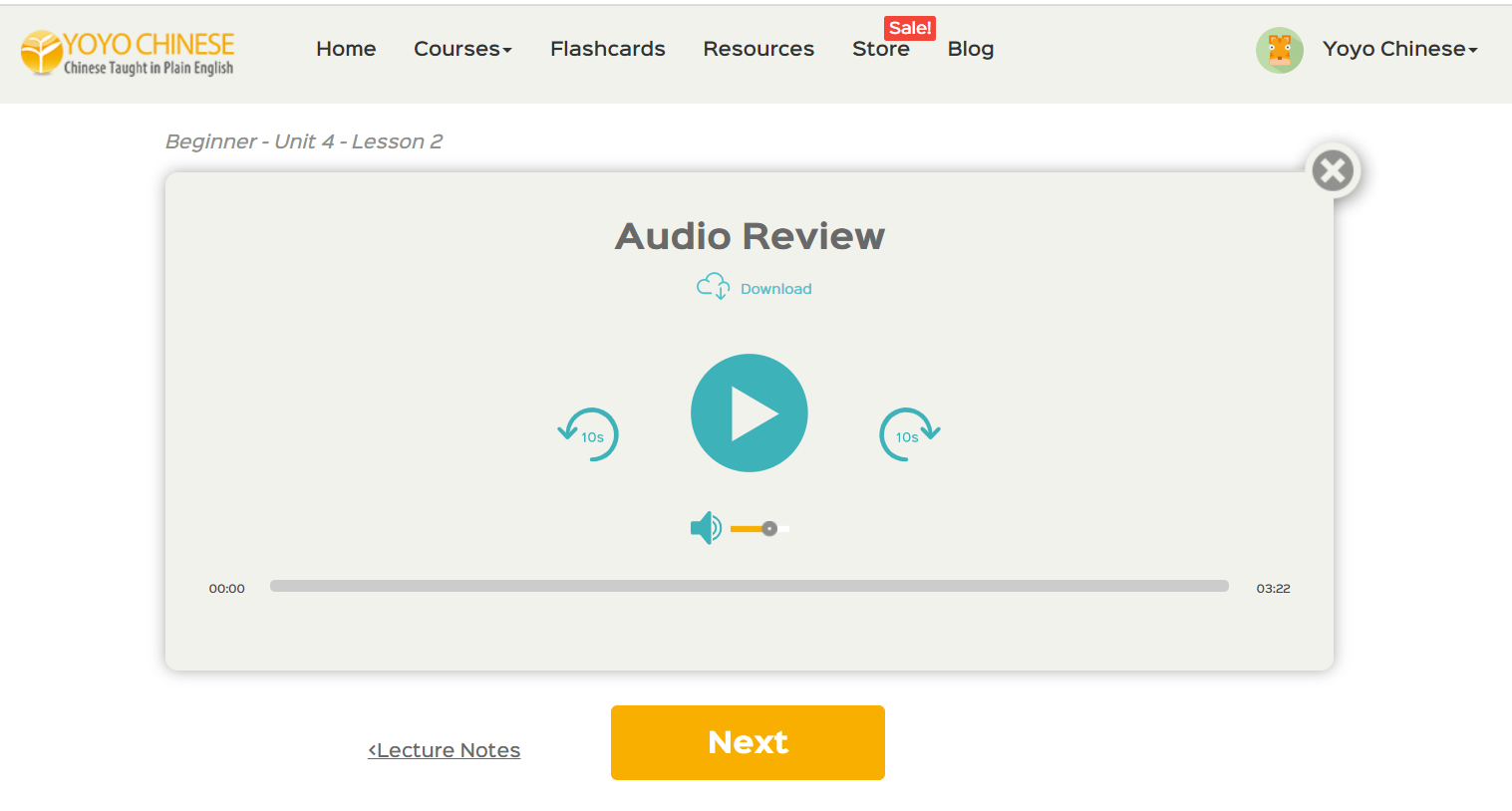Visit the Blog page
The width and height of the screenshot is (1512, 811).
(970, 49)
